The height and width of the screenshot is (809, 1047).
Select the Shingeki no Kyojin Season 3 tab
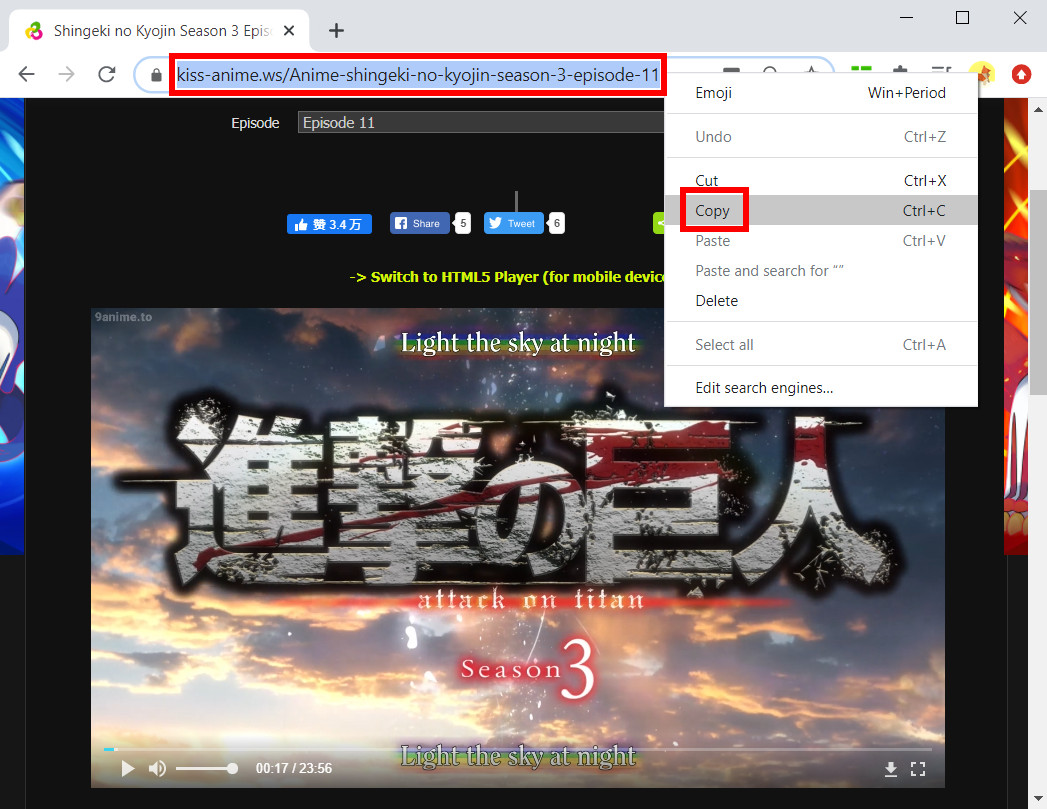(x=160, y=31)
